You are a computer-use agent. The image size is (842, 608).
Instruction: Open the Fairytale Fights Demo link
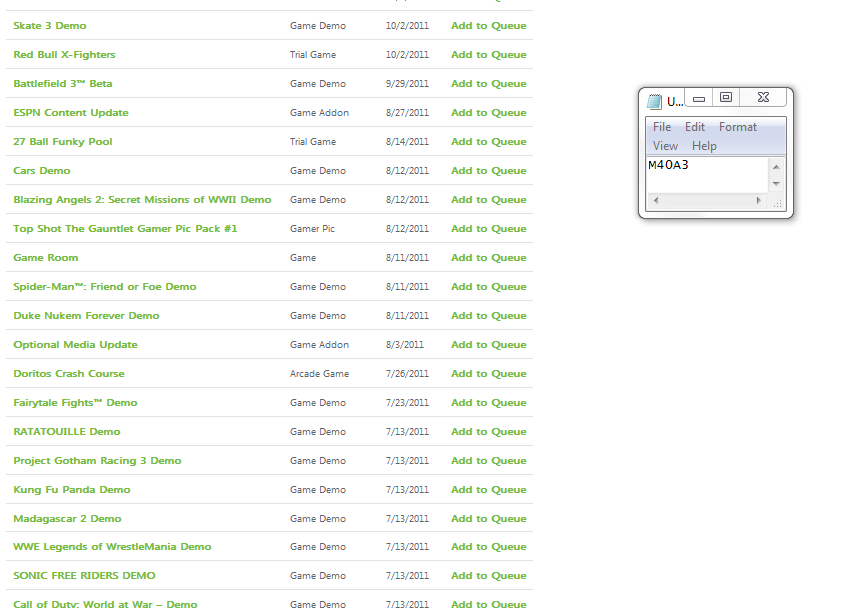75,403
